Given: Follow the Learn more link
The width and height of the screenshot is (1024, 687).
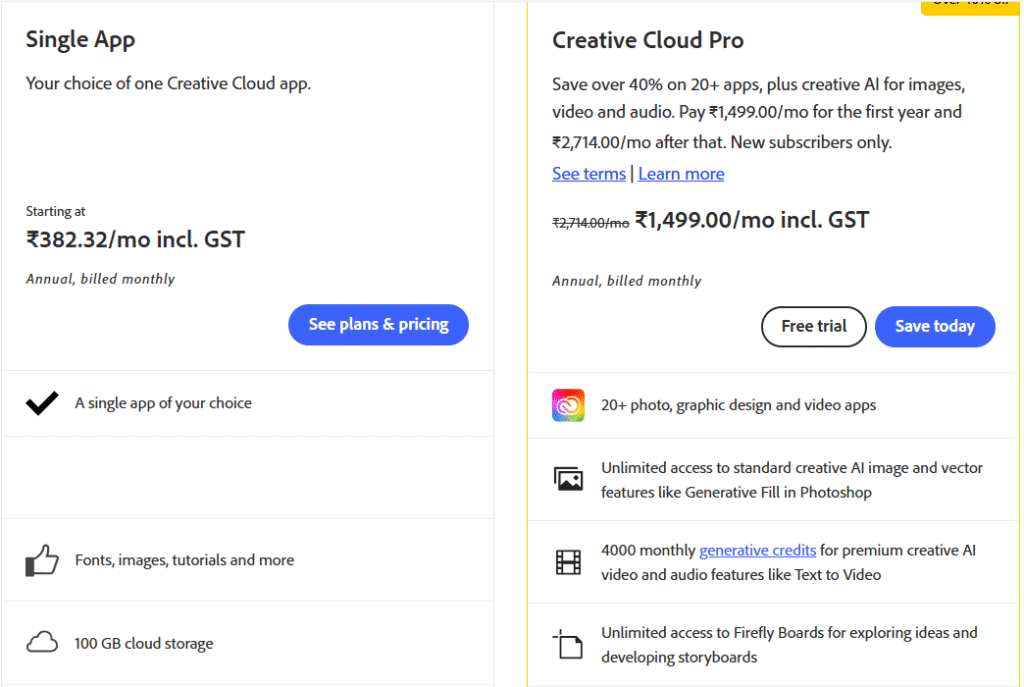Looking at the screenshot, I should pos(681,174).
